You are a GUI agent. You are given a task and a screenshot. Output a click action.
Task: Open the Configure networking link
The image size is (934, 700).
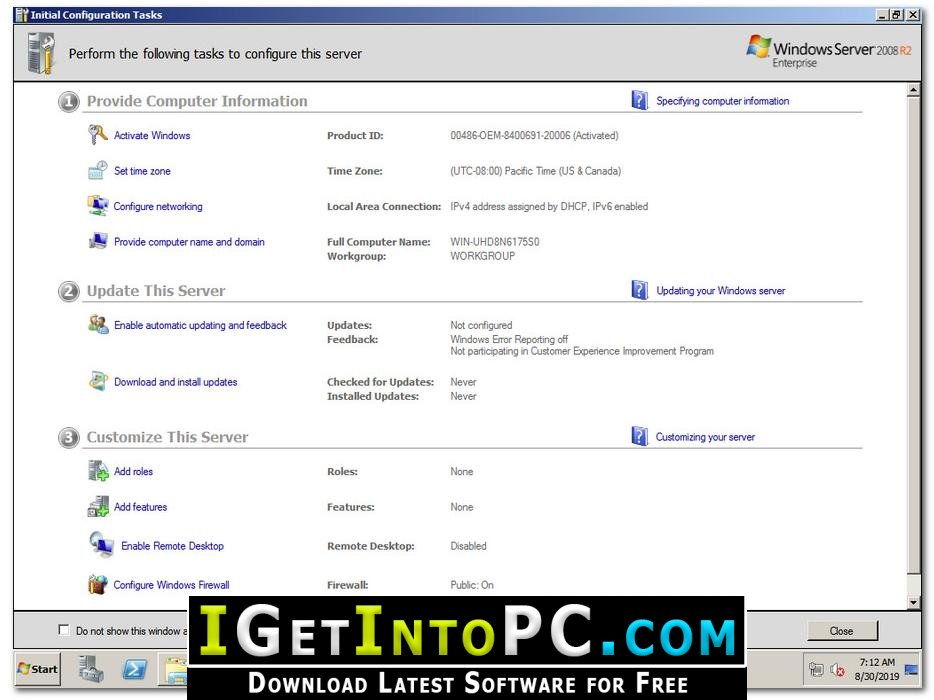point(158,206)
